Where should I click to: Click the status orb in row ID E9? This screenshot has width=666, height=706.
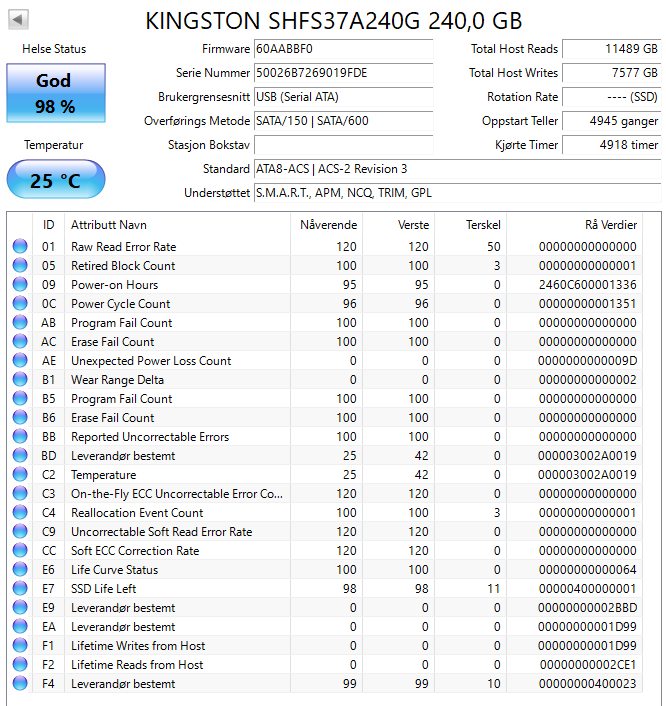point(20,607)
